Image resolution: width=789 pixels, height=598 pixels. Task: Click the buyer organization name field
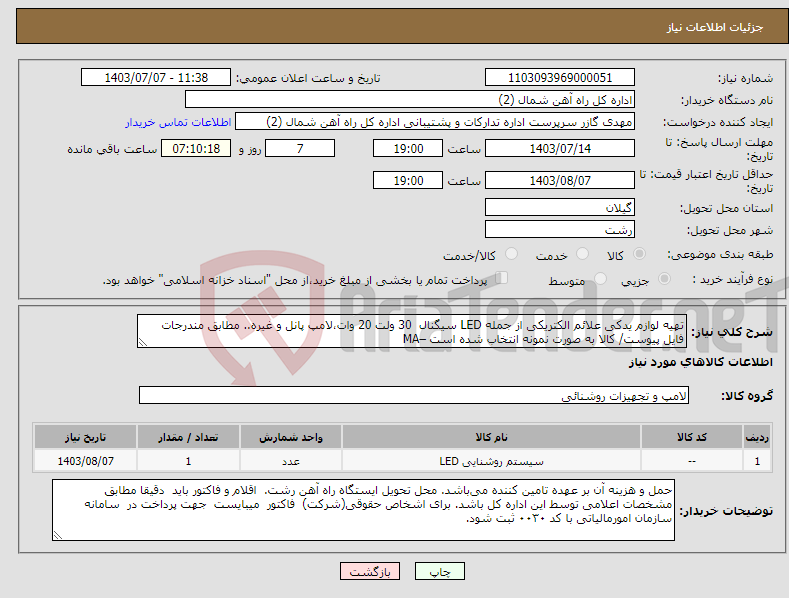coord(410,100)
